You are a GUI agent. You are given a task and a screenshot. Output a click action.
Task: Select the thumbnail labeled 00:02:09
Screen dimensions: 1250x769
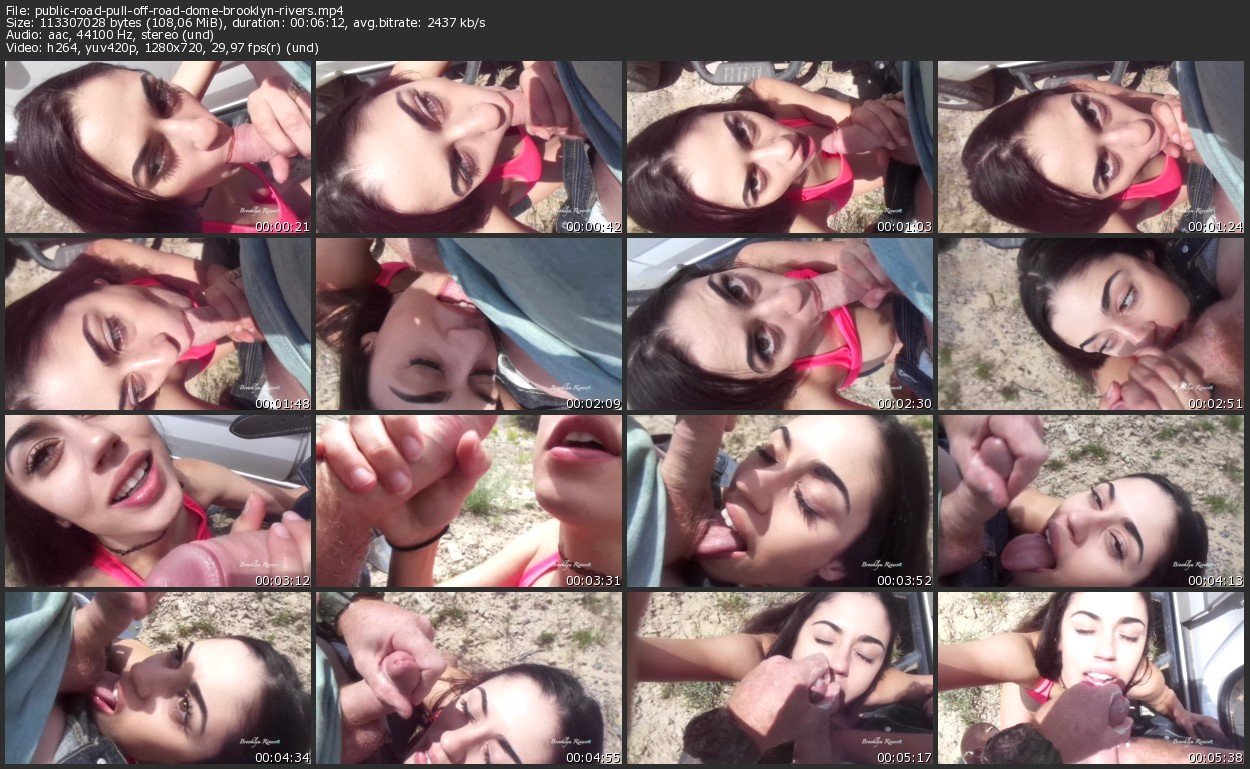[469, 324]
